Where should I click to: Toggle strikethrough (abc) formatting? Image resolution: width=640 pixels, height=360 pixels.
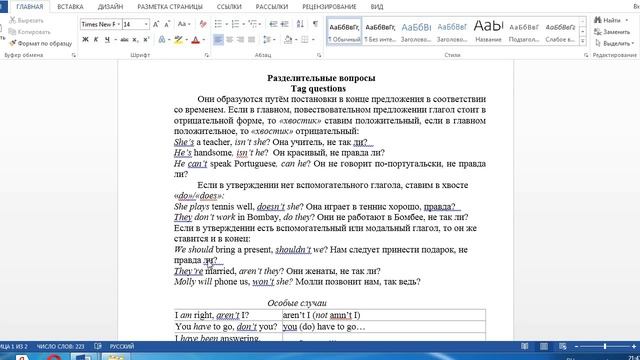pyautogui.click(x=124, y=40)
